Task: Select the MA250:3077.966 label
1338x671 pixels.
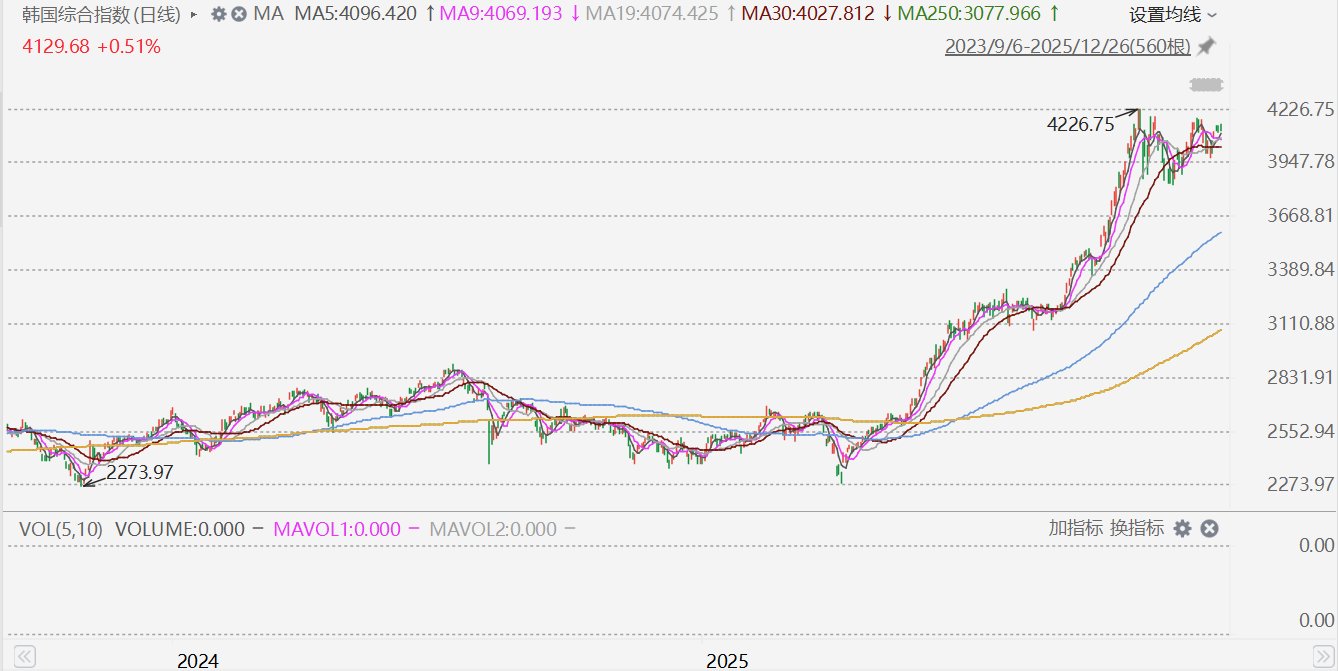Action: (x=969, y=15)
